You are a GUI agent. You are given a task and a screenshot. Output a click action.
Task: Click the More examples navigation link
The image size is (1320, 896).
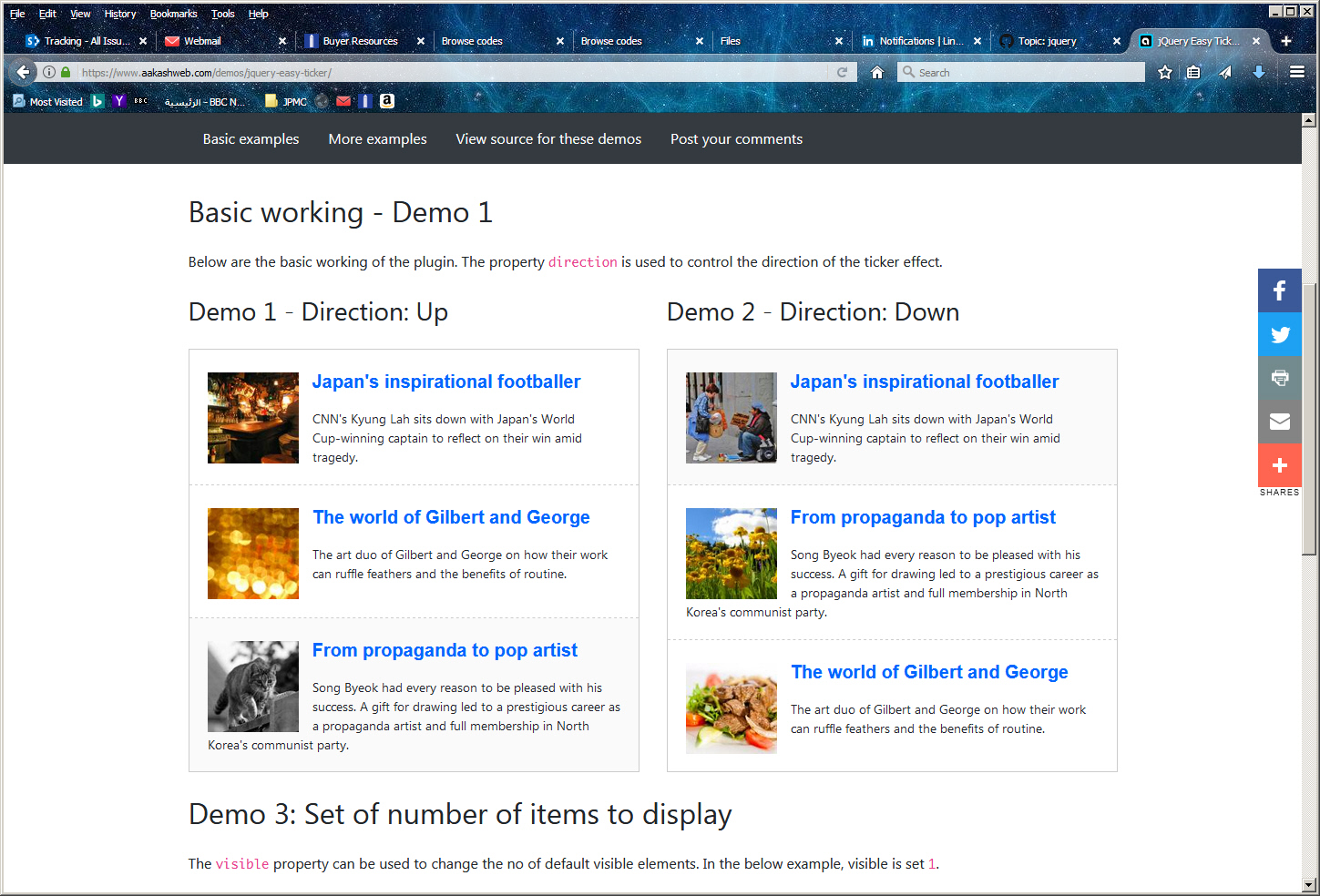[377, 139]
